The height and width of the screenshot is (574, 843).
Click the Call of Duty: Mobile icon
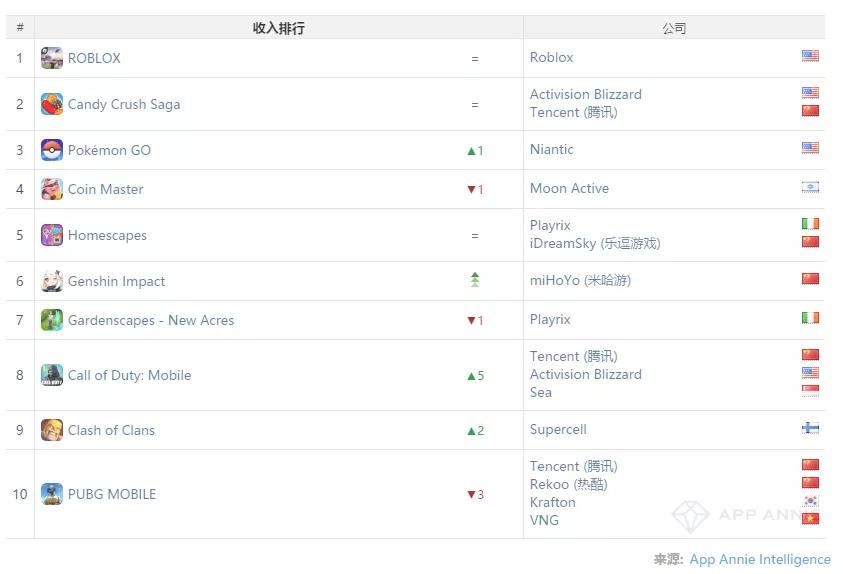coord(52,375)
